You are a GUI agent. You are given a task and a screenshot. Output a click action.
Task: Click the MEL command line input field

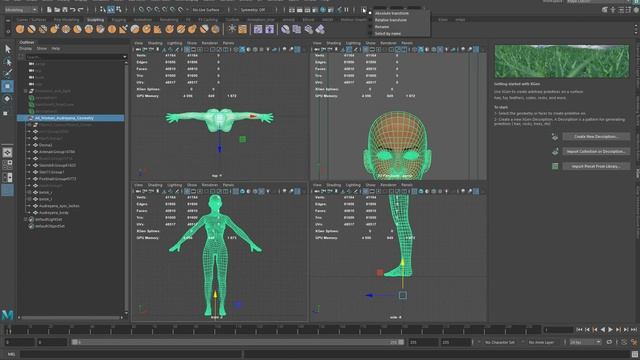[131, 354]
